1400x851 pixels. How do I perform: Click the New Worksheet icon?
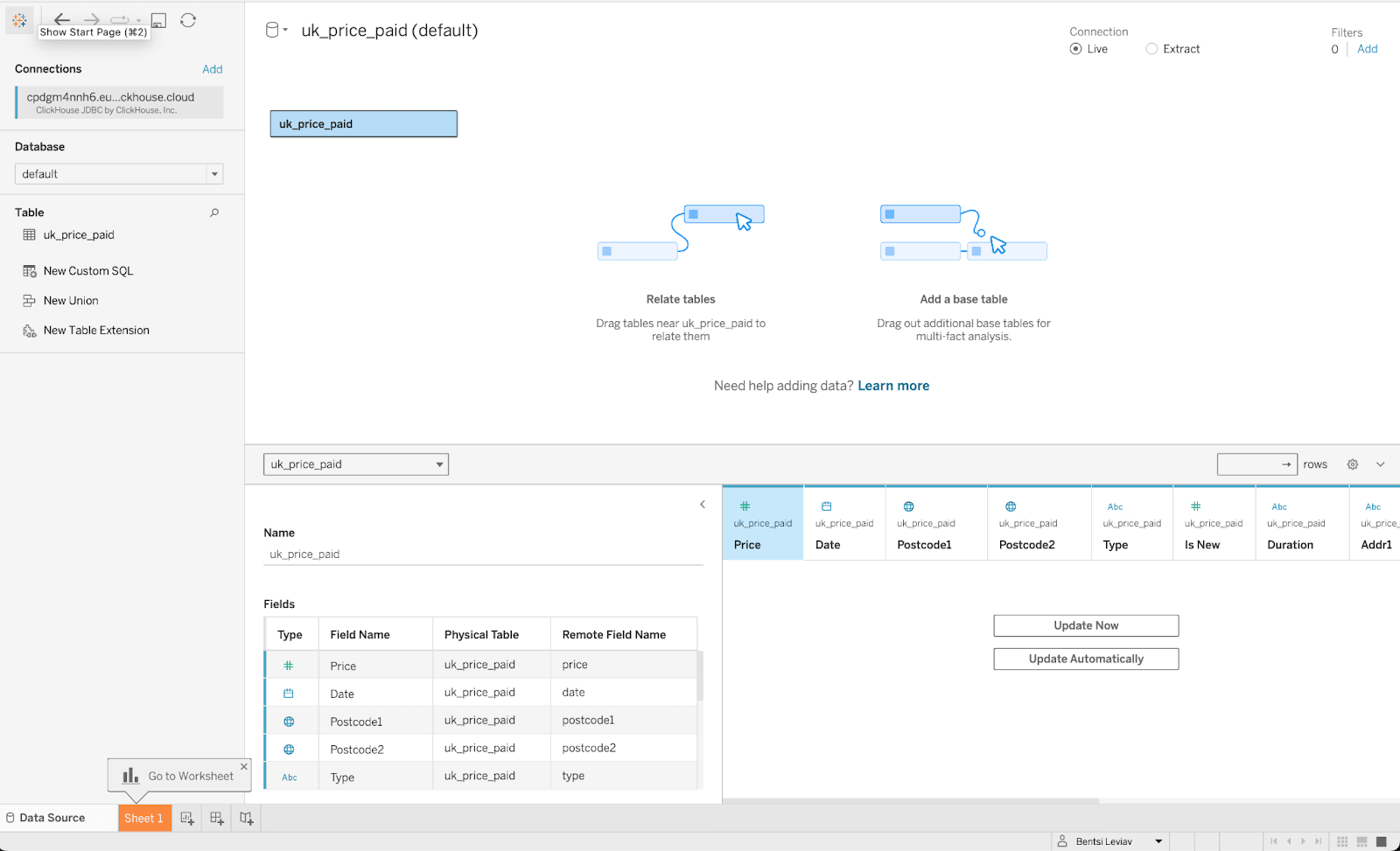click(187, 819)
